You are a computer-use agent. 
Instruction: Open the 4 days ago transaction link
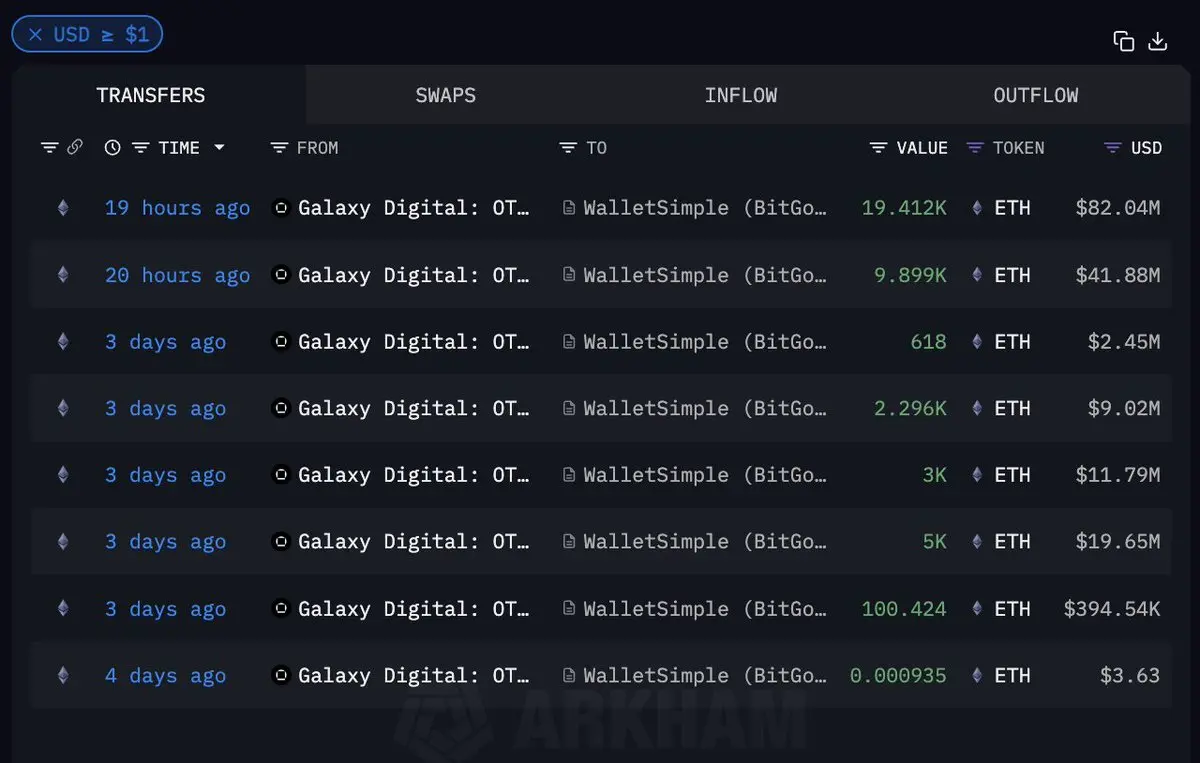click(165, 675)
